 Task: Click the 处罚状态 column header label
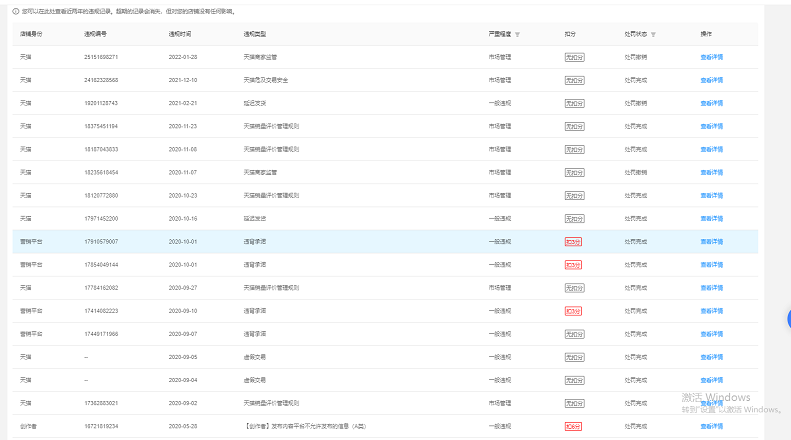coord(636,34)
